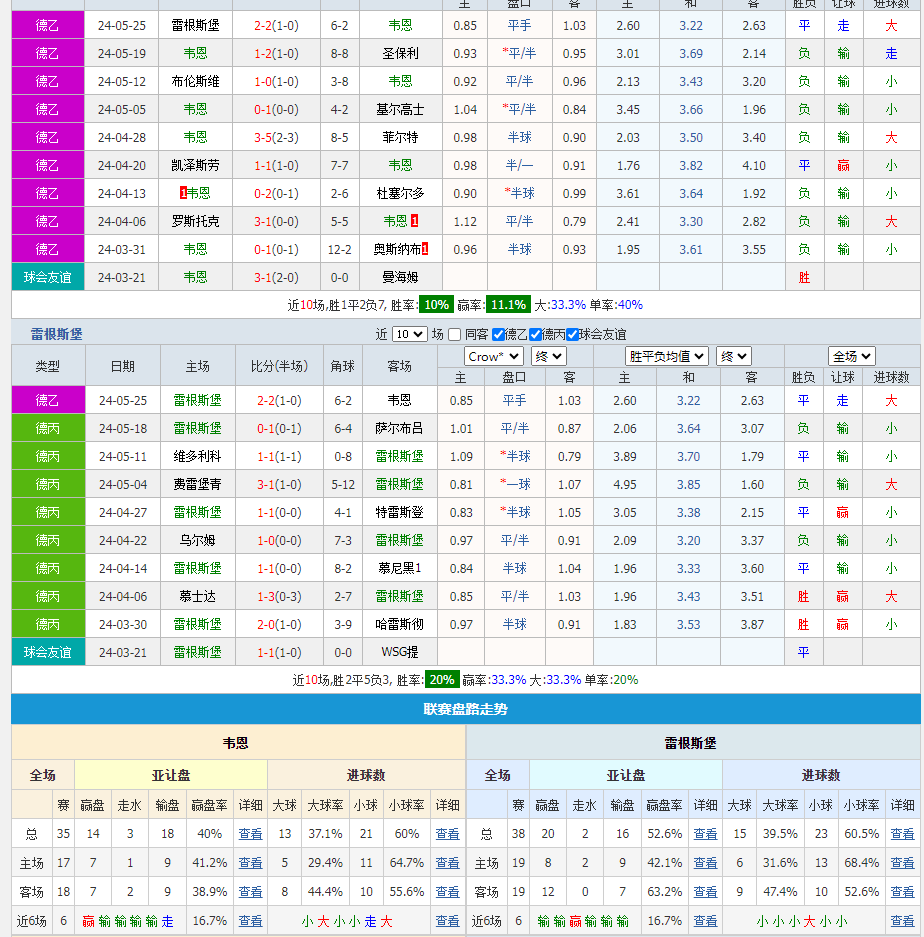Viewport: 924px width, 937px height.
Task: Open the recent matches count dropdown showing 10
Action: point(409,335)
